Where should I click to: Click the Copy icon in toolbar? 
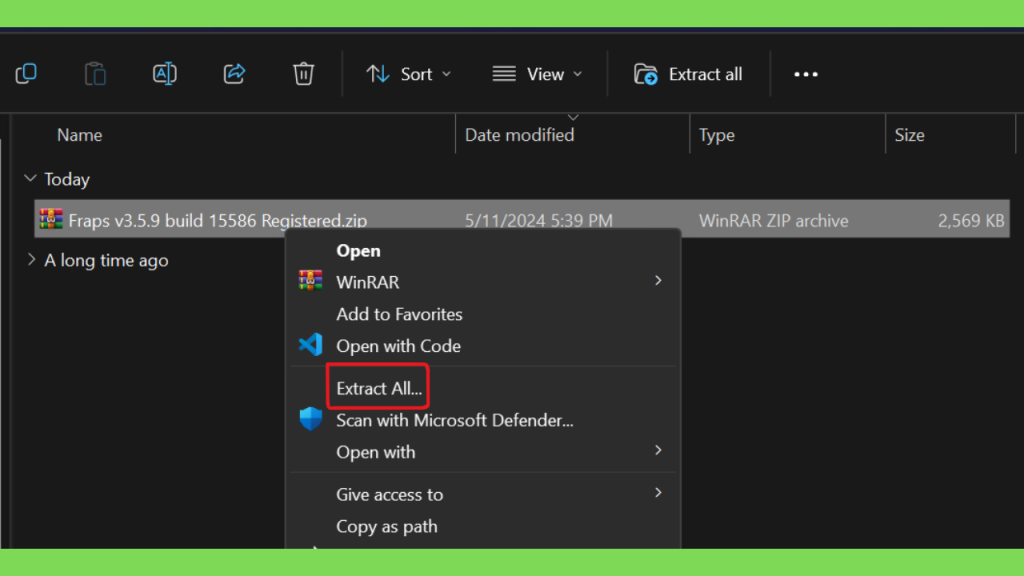pyautogui.click(x=26, y=74)
